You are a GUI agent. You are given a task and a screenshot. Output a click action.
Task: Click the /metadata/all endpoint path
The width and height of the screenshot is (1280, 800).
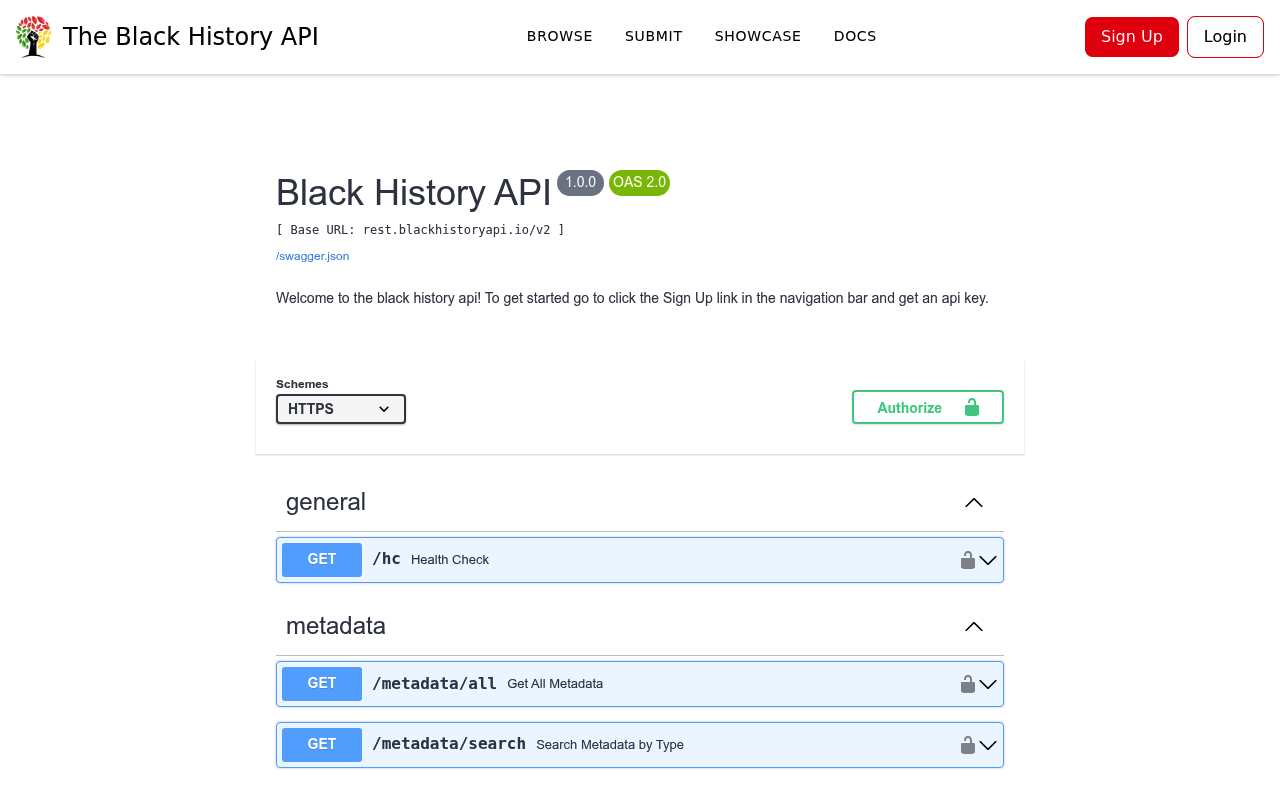434,684
